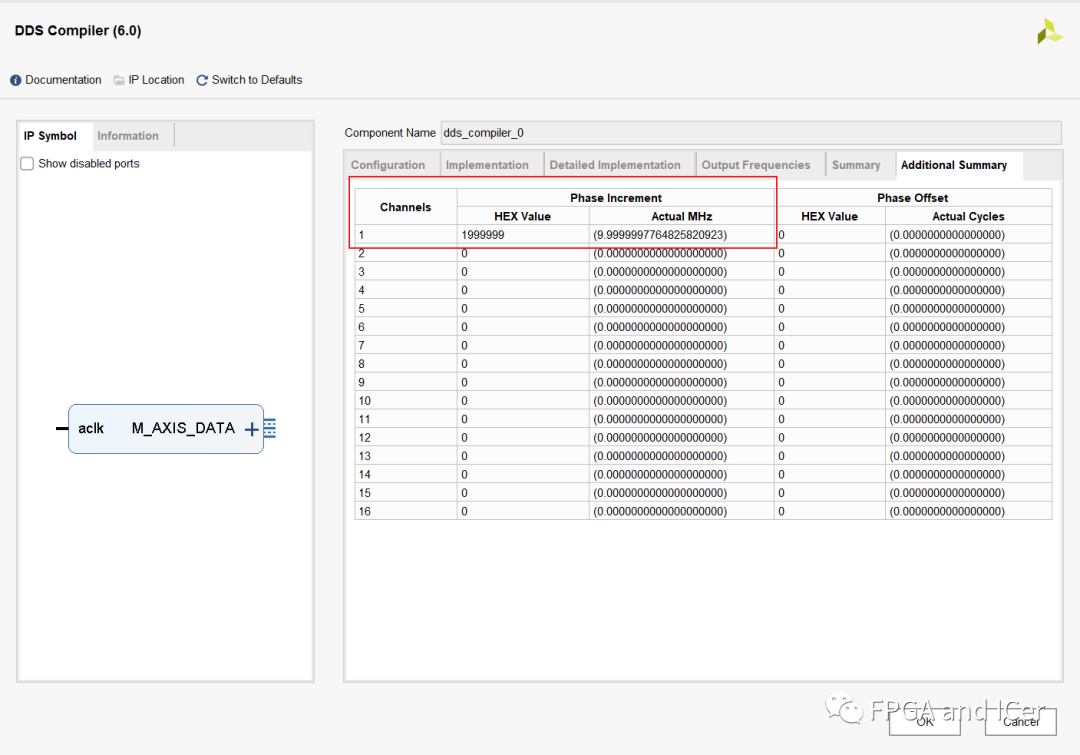Switch to the Configuration tab

coord(388,165)
